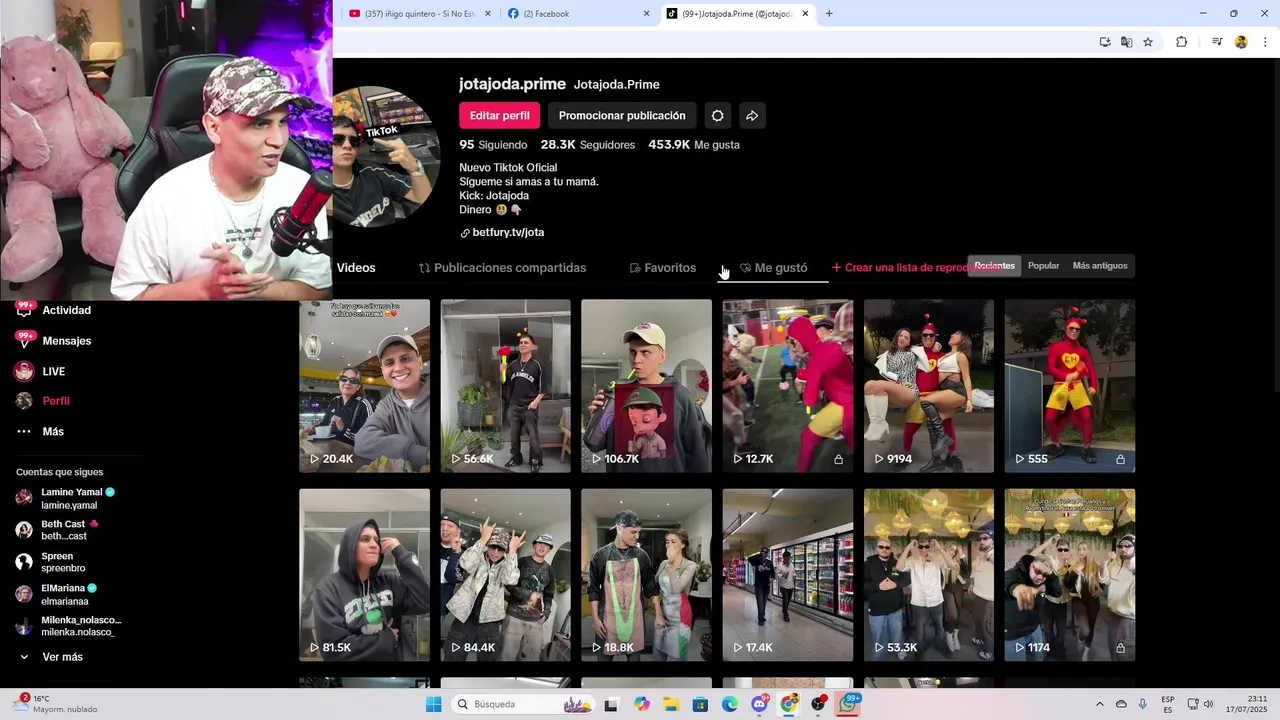
Task: Open Discord from the taskbar
Action: click(x=760, y=704)
